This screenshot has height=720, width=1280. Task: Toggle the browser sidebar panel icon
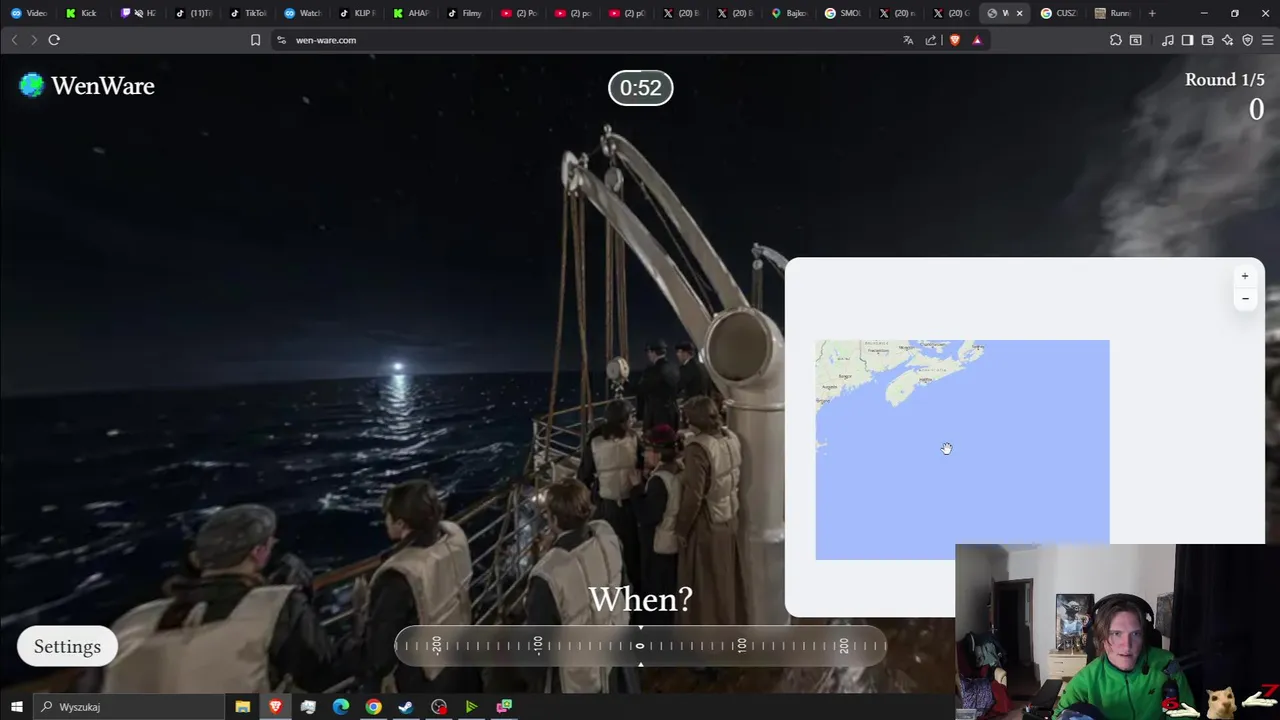coord(1187,40)
